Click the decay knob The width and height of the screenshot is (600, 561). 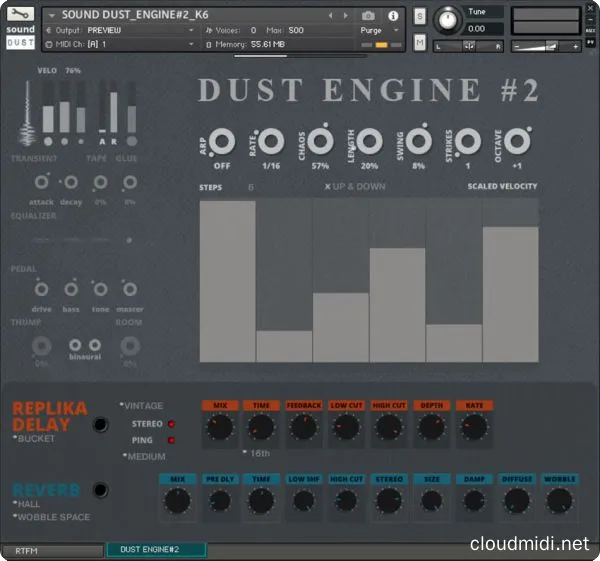71,182
